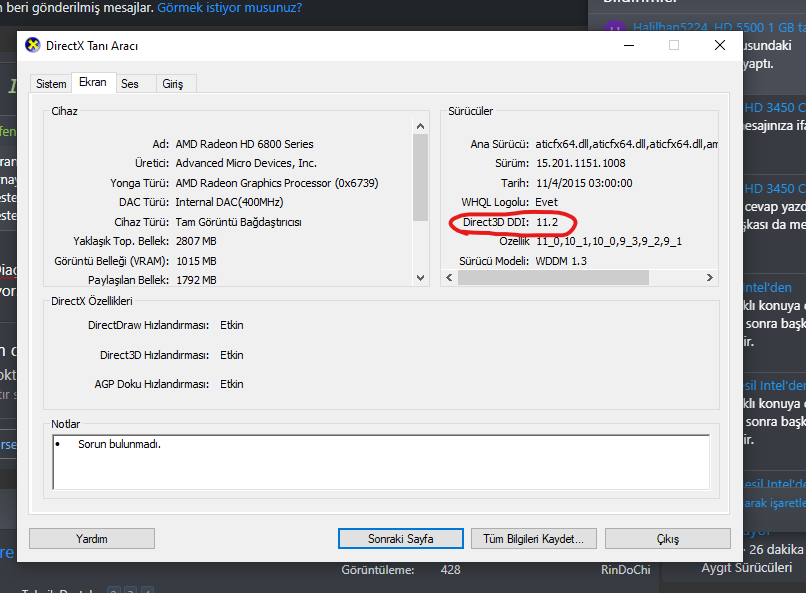Click Sürücüler scroll right arrow
806x593 pixels.
coord(710,277)
